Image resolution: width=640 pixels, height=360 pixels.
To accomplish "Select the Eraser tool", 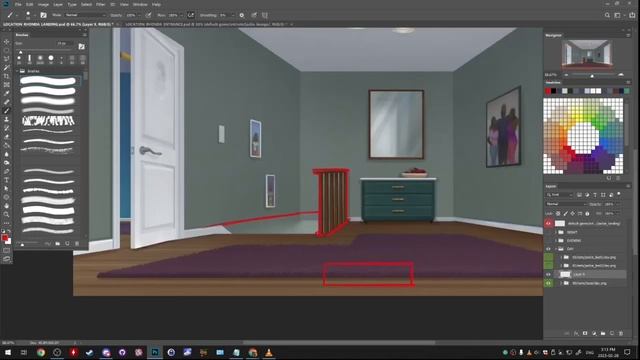I will (7, 137).
